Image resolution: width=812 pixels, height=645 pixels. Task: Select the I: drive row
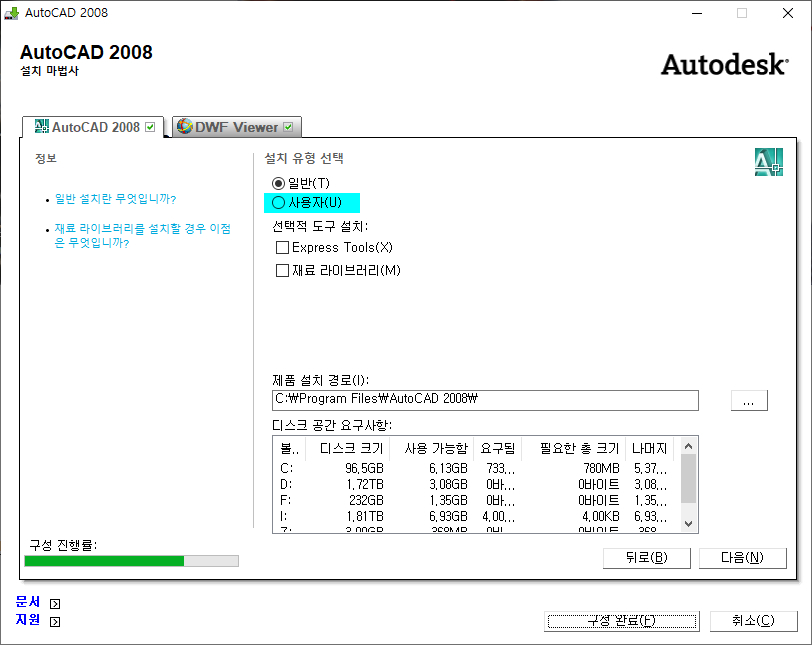coord(476,517)
